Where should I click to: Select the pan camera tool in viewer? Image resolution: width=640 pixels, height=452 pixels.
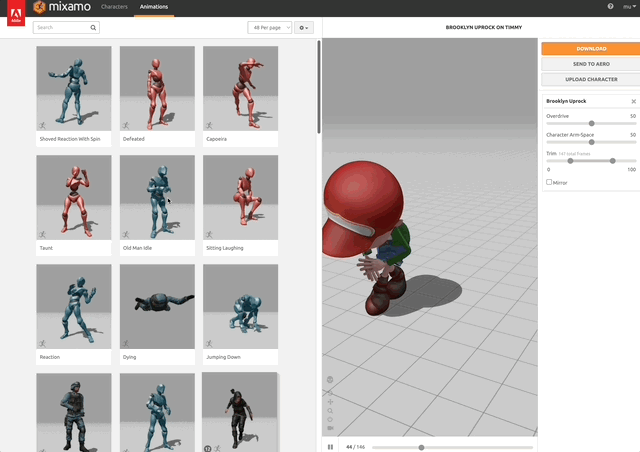[x=330, y=402]
